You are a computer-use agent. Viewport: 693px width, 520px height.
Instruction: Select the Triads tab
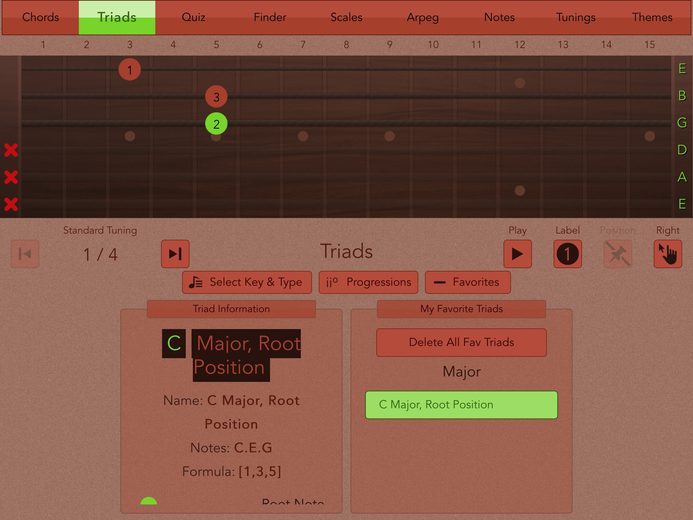pyautogui.click(x=117, y=17)
